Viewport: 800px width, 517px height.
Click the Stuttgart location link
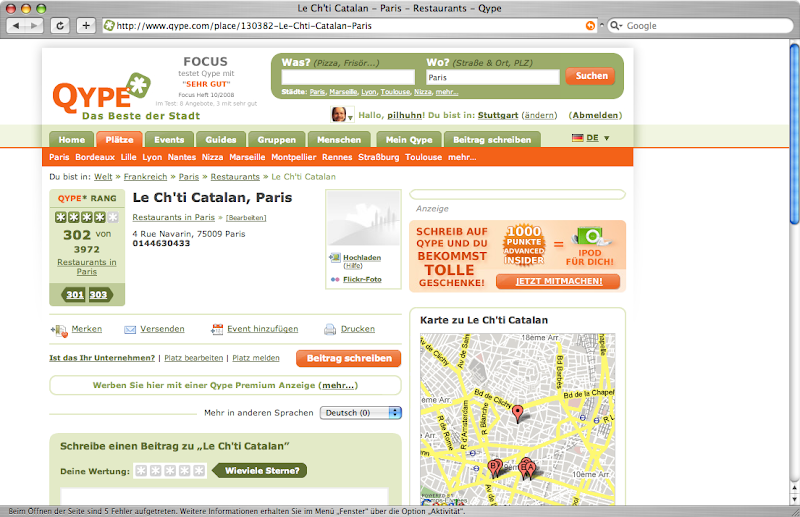[x=498, y=115]
